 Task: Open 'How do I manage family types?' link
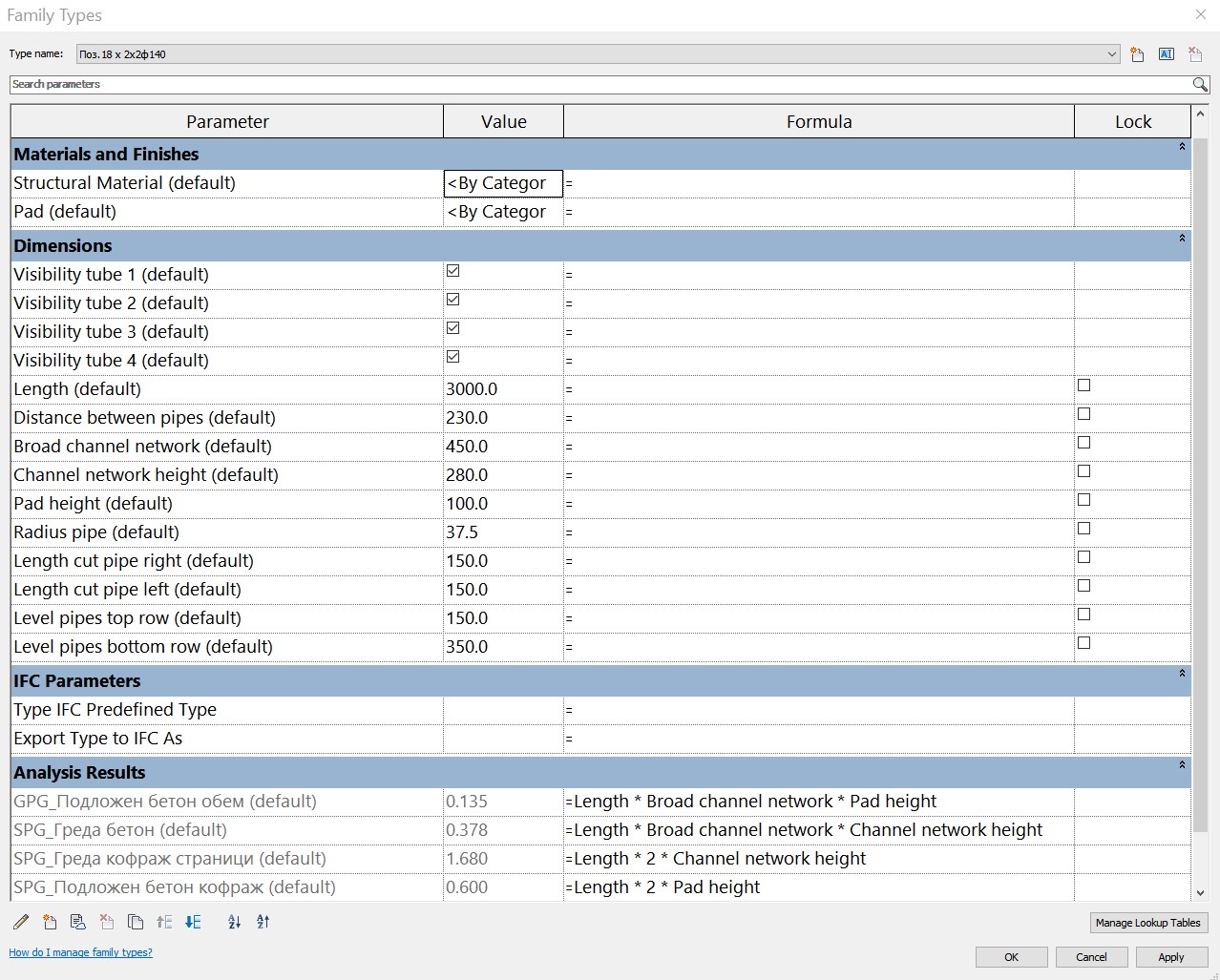coord(81,952)
